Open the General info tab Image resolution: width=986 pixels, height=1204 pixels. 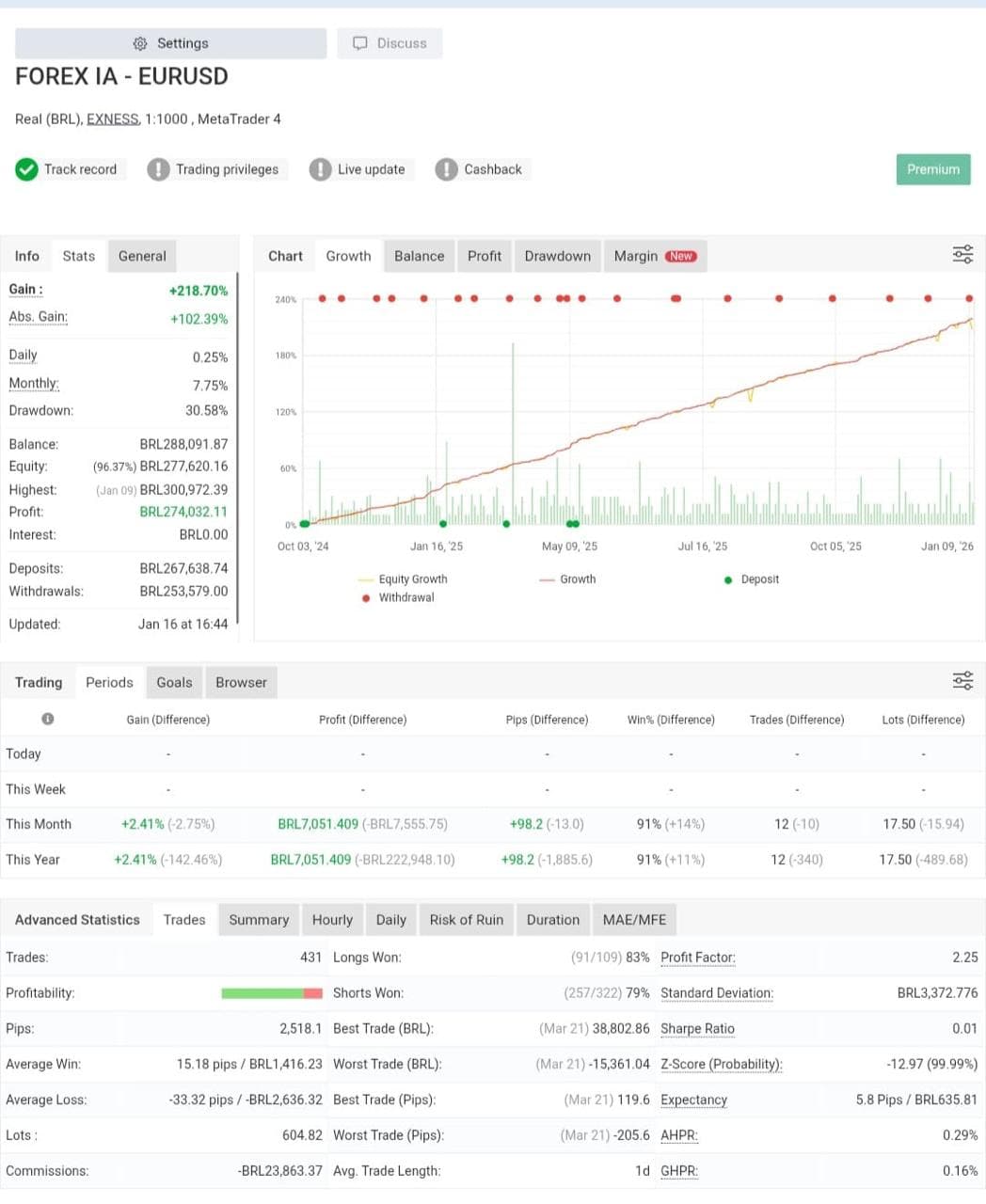142,256
